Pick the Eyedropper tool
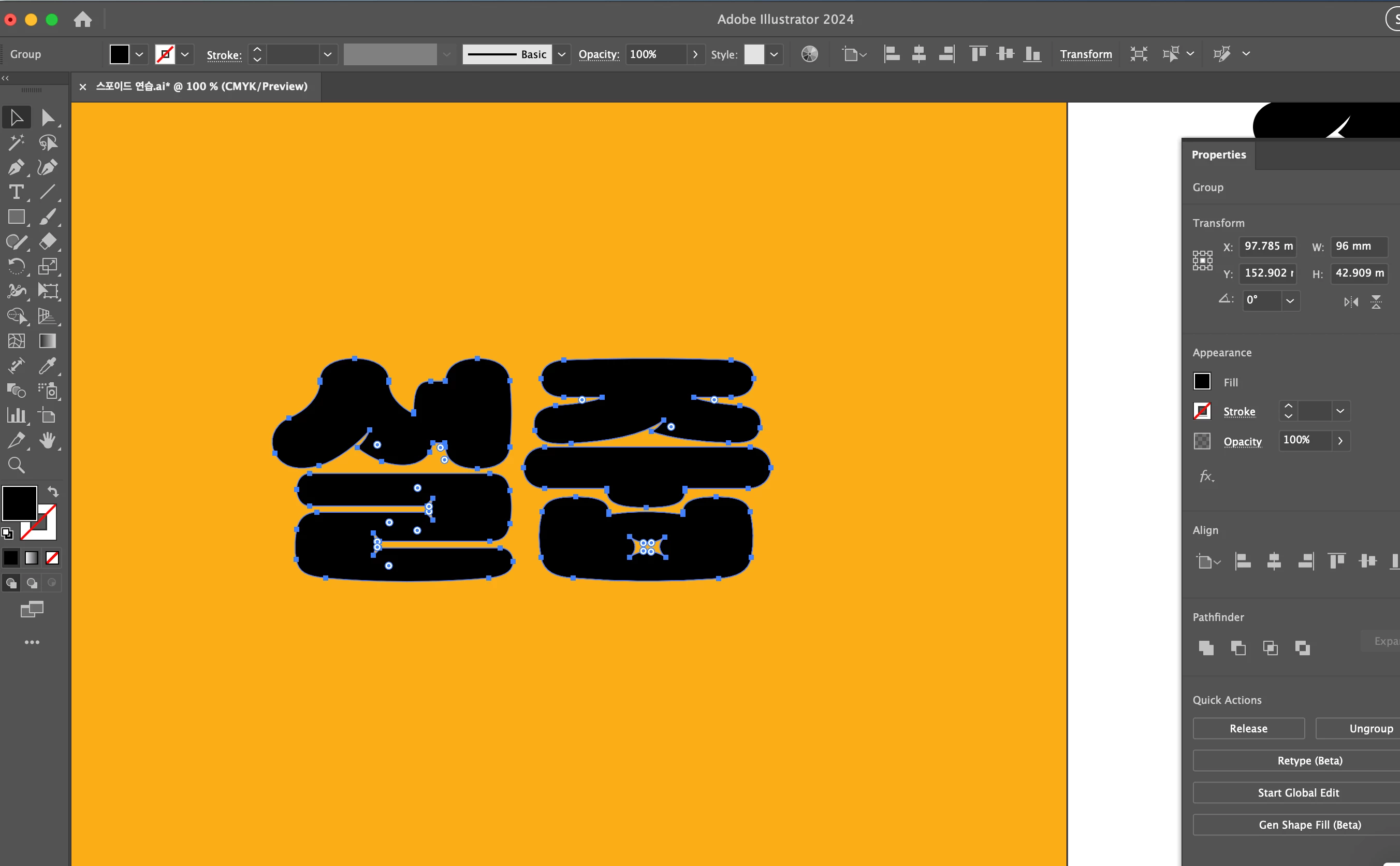 pyautogui.click(x=48, y=366)
